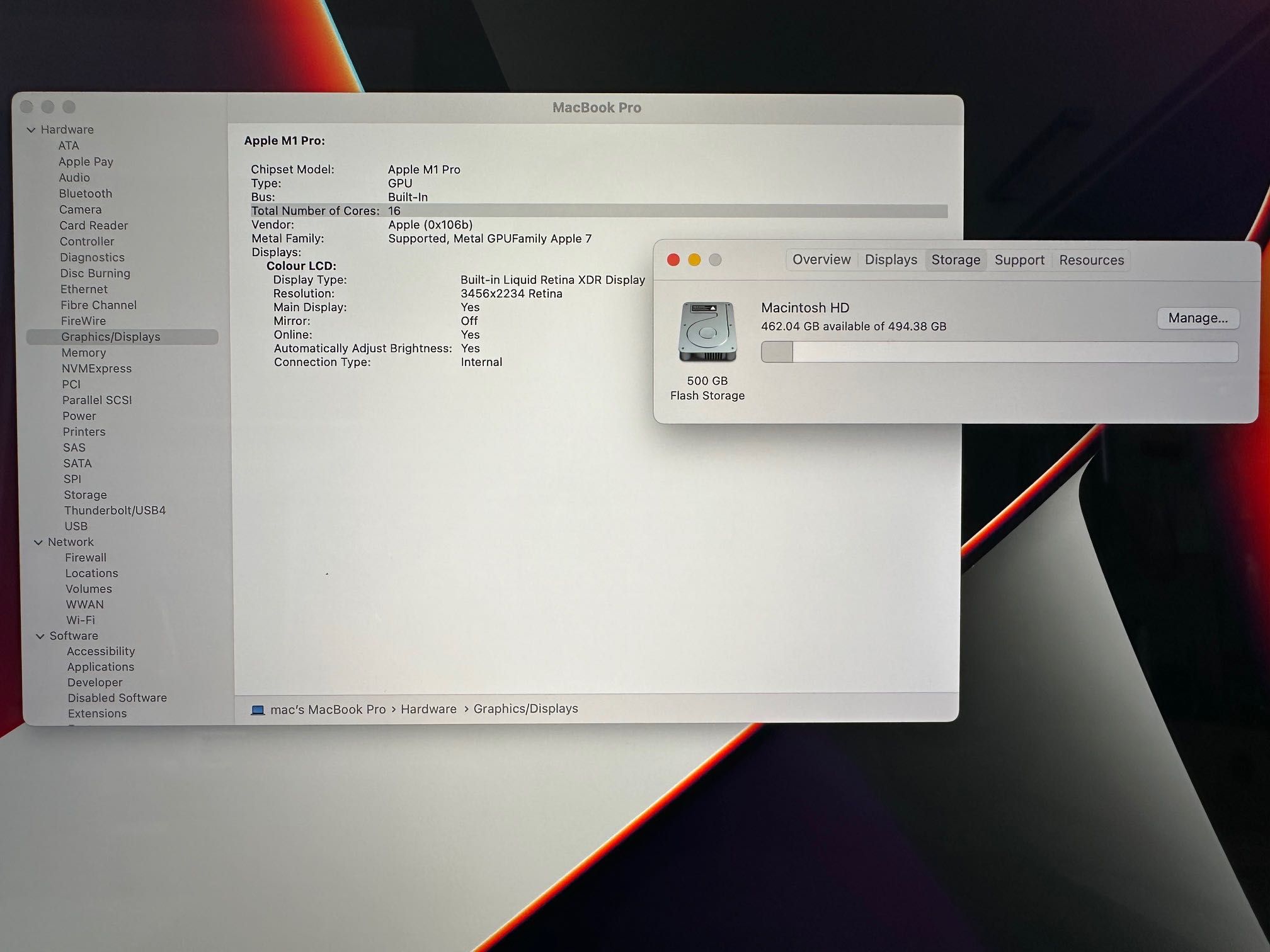
Task: Select Disabled Software in the sidebar
Action: [117, 698]
